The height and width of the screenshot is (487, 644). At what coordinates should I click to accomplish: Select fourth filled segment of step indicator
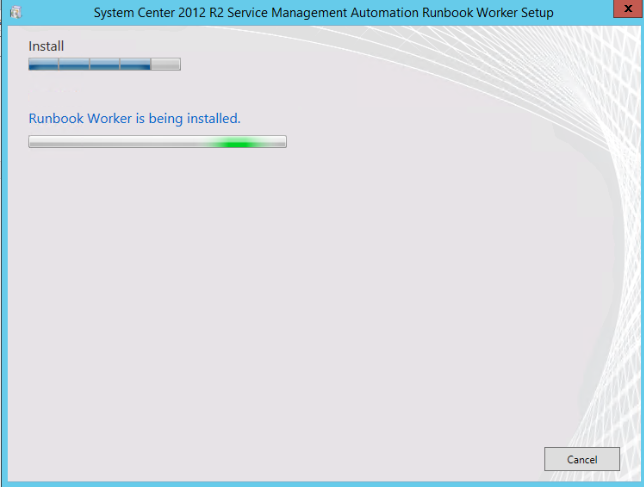tap(135, 64)
